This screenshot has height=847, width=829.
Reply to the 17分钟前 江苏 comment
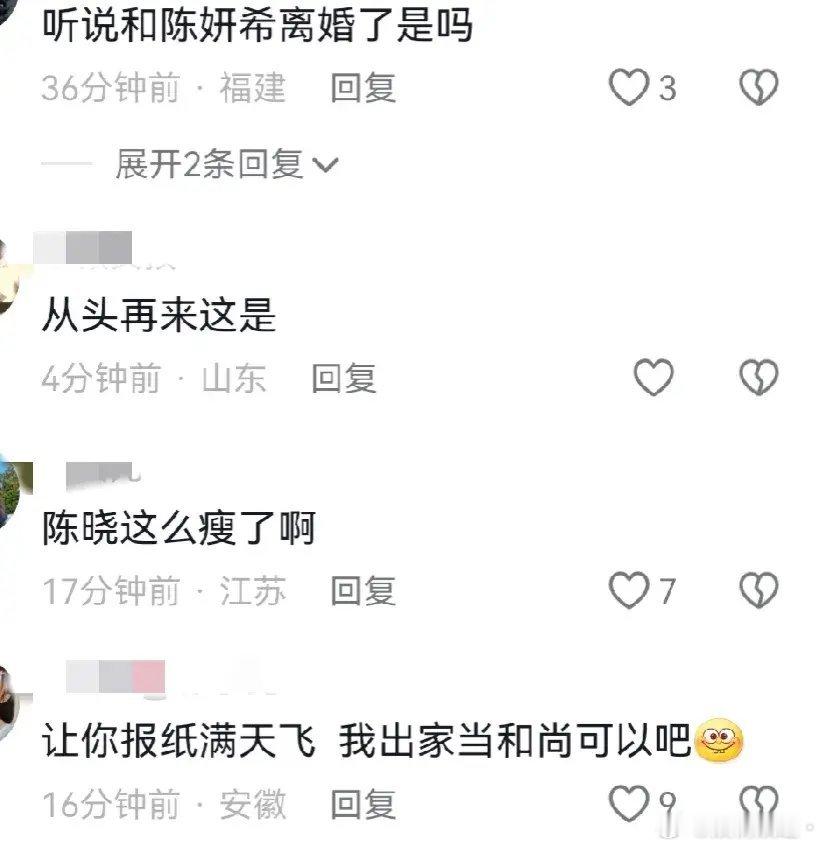[x=363, y=590]
